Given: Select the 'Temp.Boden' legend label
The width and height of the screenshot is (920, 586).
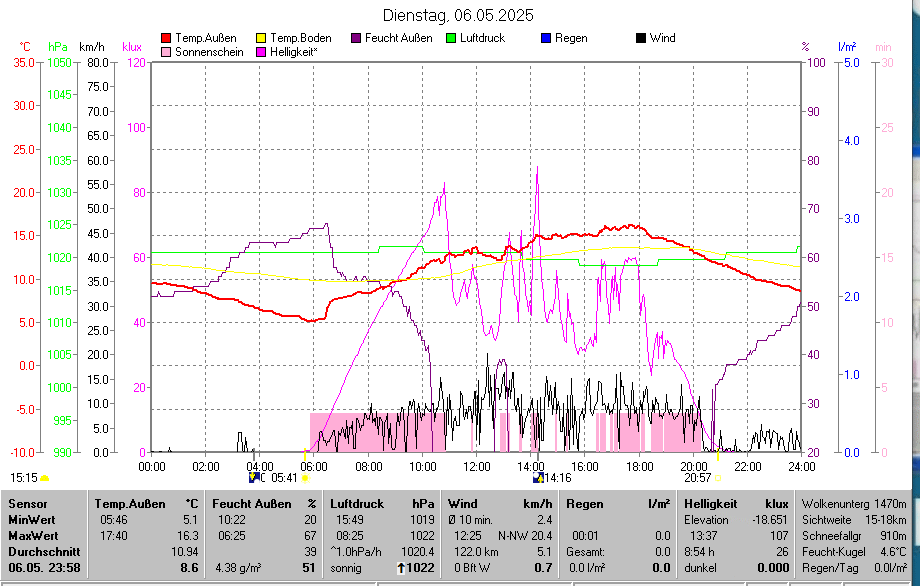Looking at the screenshot, I should pyautogui.click(x=301, y=38).
